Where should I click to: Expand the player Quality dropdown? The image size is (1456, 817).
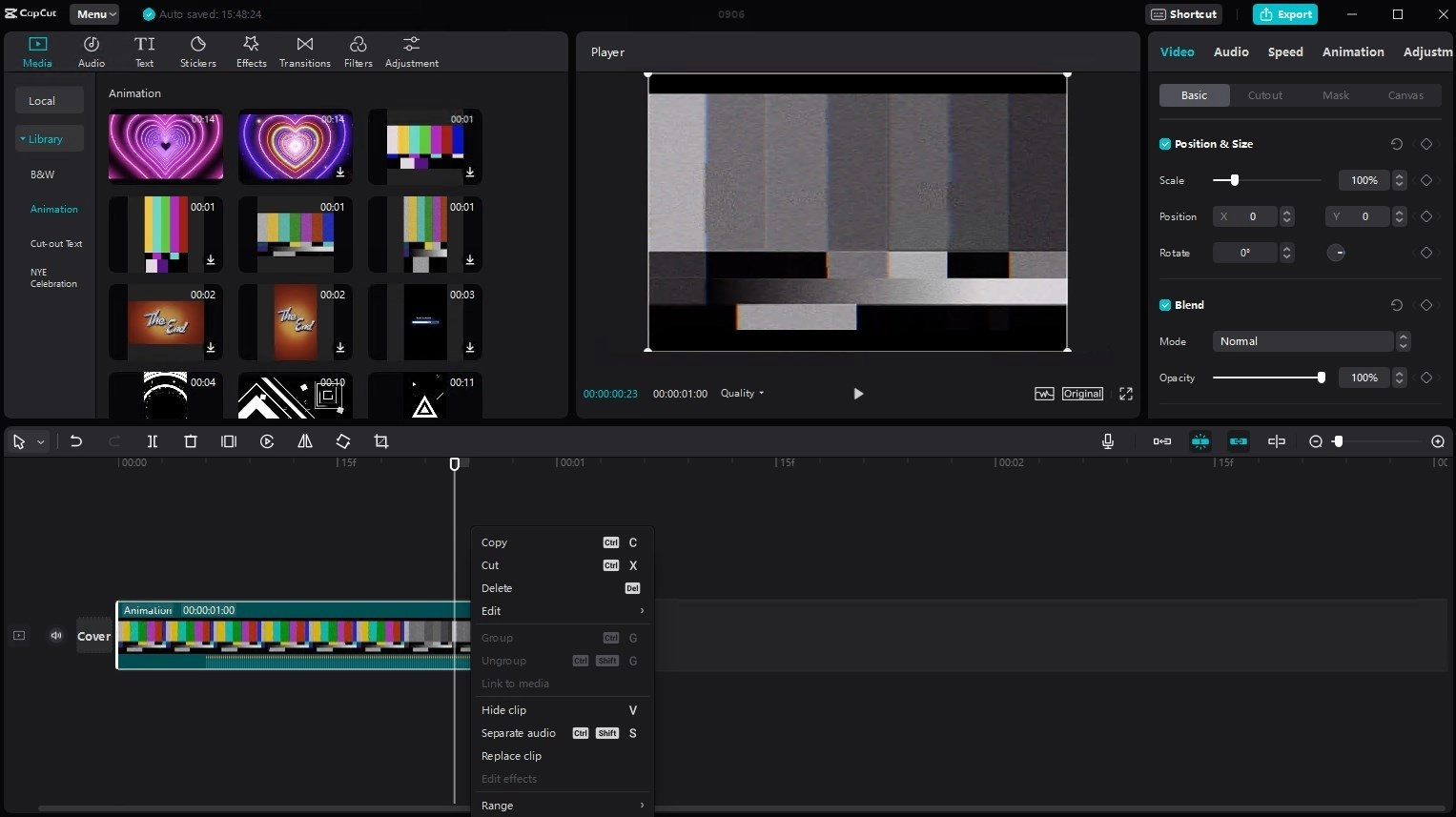click(x=742, y=394)
